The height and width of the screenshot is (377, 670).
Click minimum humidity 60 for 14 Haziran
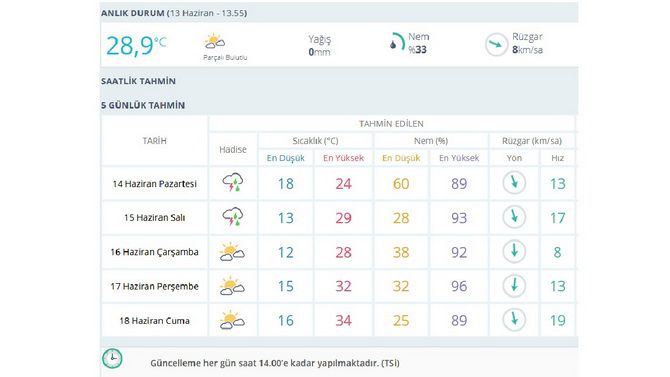[401, 184]
